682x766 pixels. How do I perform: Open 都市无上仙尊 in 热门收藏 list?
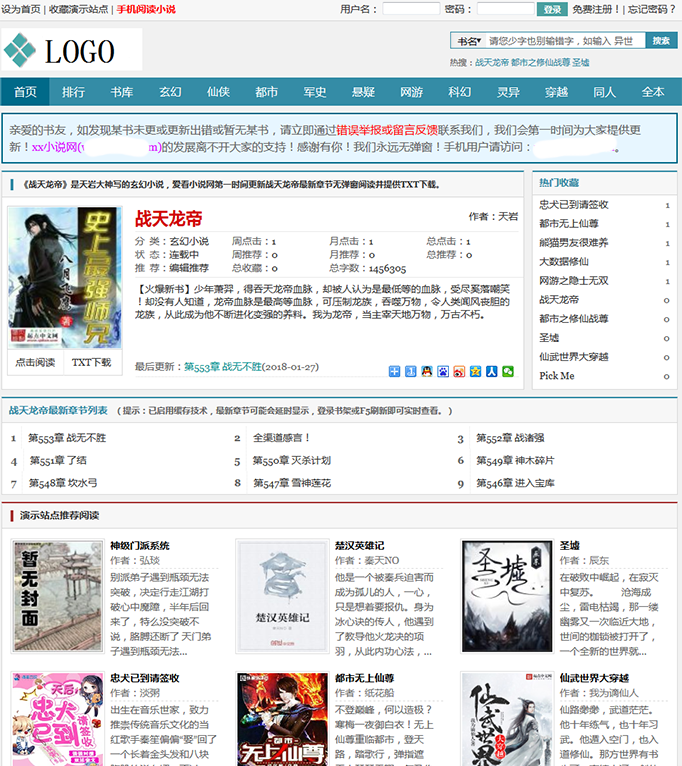click(x=569, y=224)
